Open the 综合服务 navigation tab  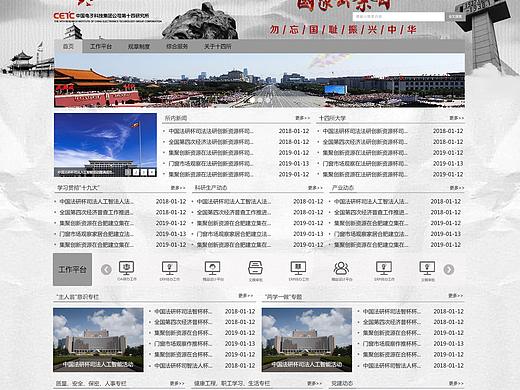pos(177,46)
